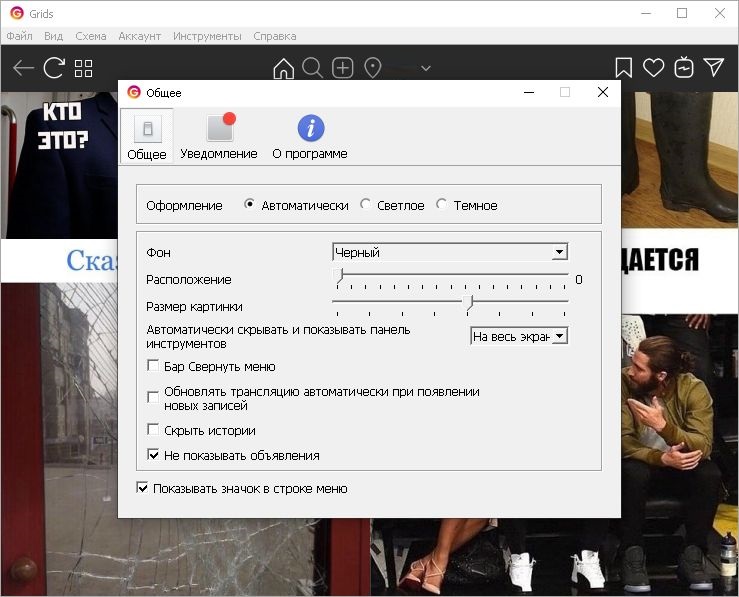The width and height of the screenshot is (739, 597).
Task: Switch to the Уведомление settings tab
Action: click(x=219, y=137)
